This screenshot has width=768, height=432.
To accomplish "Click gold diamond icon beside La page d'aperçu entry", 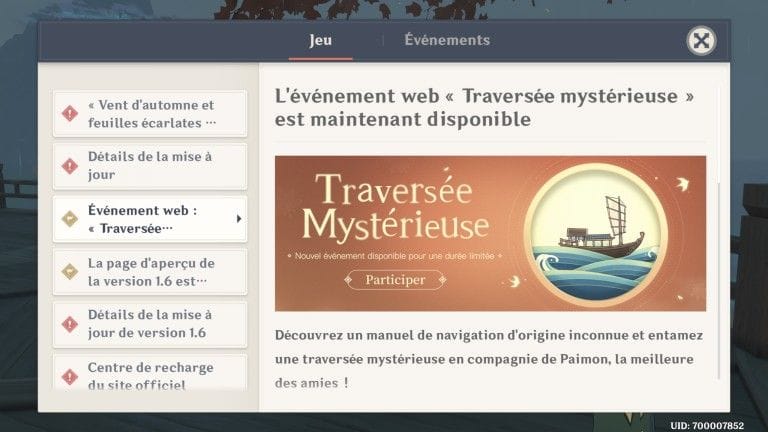I will (70, 271).
